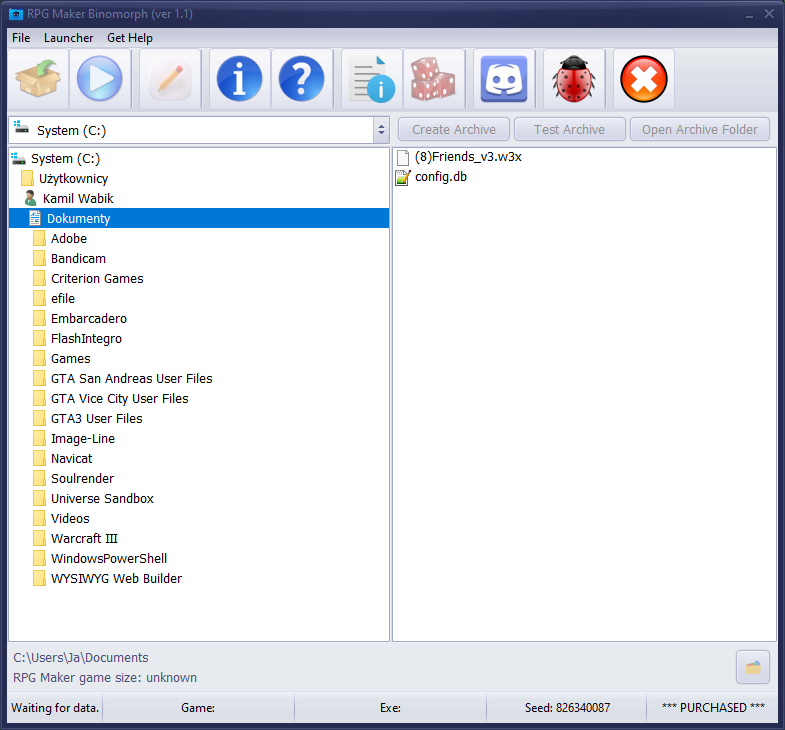Open the System (C:) drive dropdown
Image resolution: width=785 pixels, height=730 pixels.
[199, 130]
